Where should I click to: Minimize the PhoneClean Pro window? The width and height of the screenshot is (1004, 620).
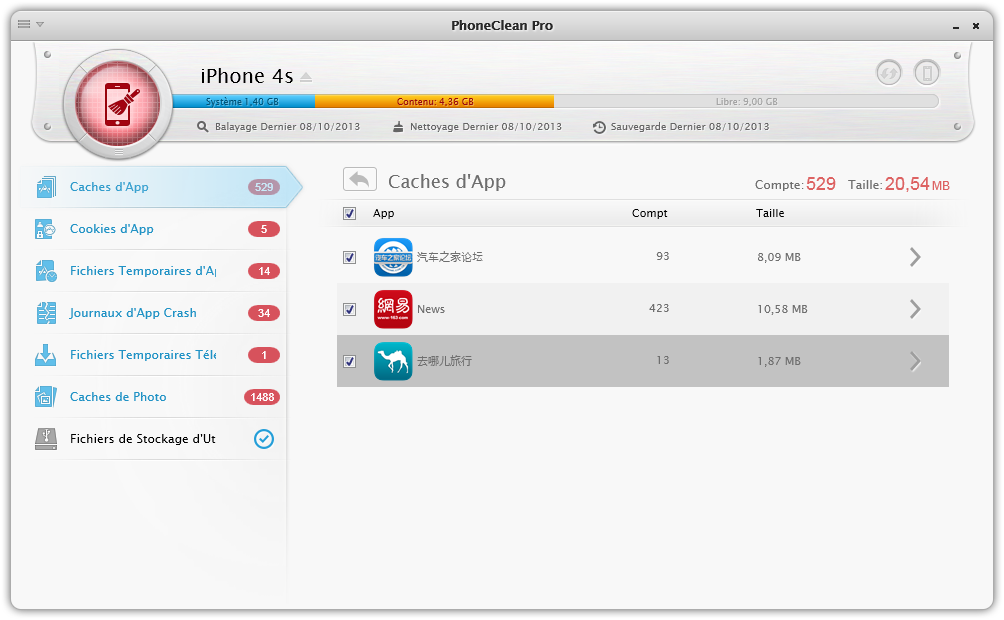956,26
